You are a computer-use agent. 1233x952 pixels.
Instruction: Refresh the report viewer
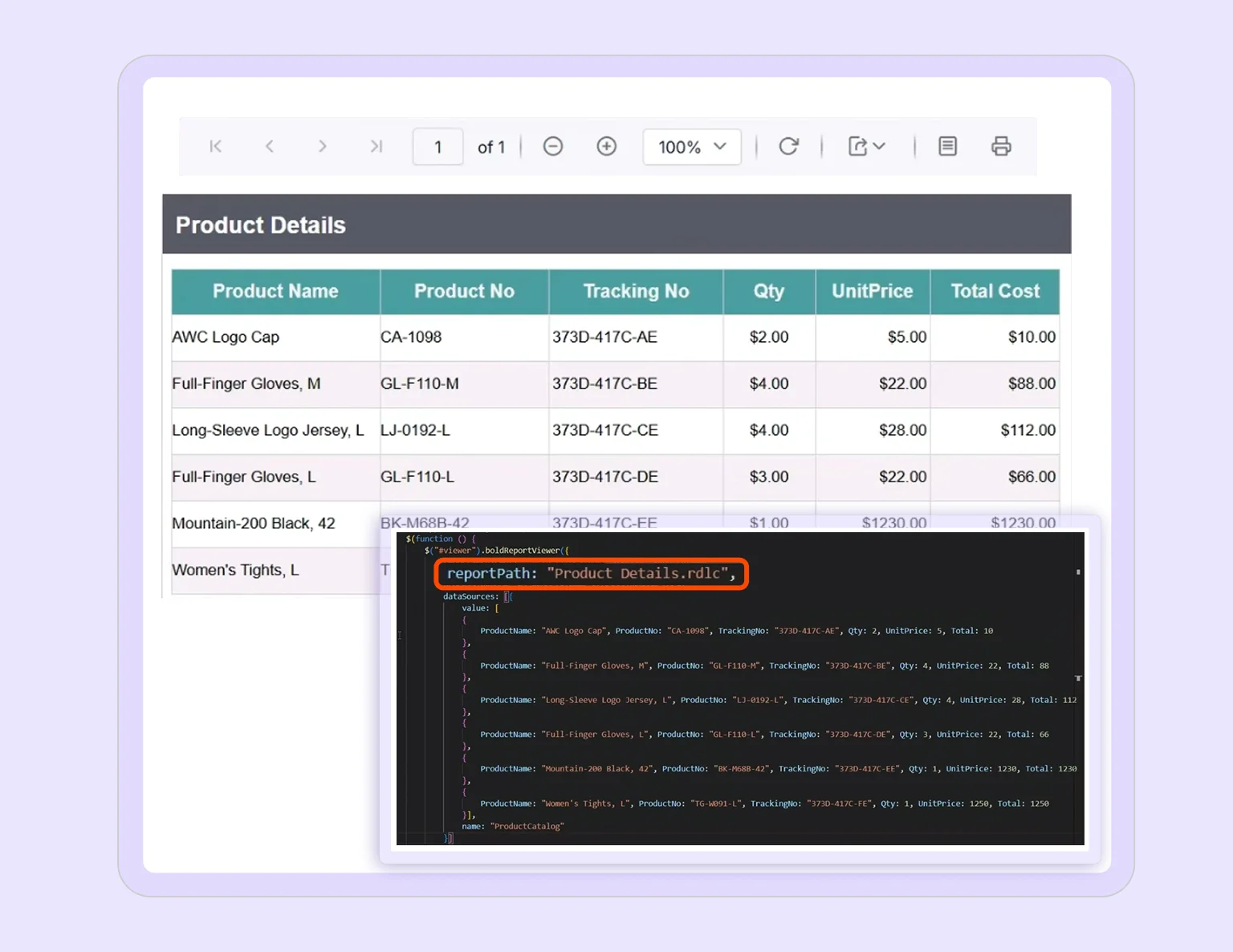click(789, 146)
